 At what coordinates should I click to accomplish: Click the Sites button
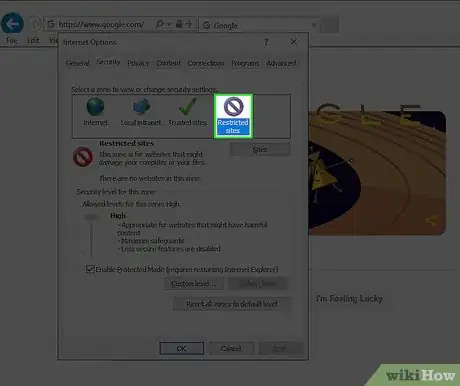point(260,150)
